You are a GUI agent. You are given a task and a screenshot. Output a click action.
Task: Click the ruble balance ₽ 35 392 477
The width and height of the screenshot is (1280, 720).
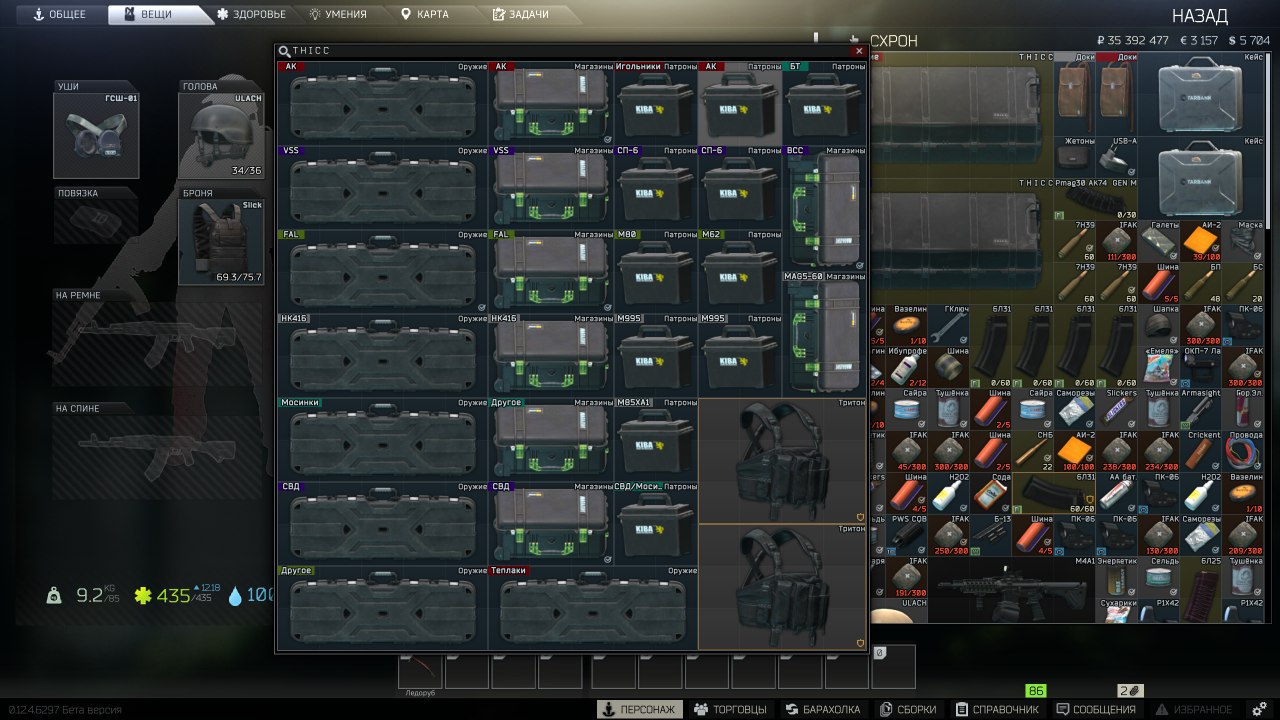pos(1133,41)
